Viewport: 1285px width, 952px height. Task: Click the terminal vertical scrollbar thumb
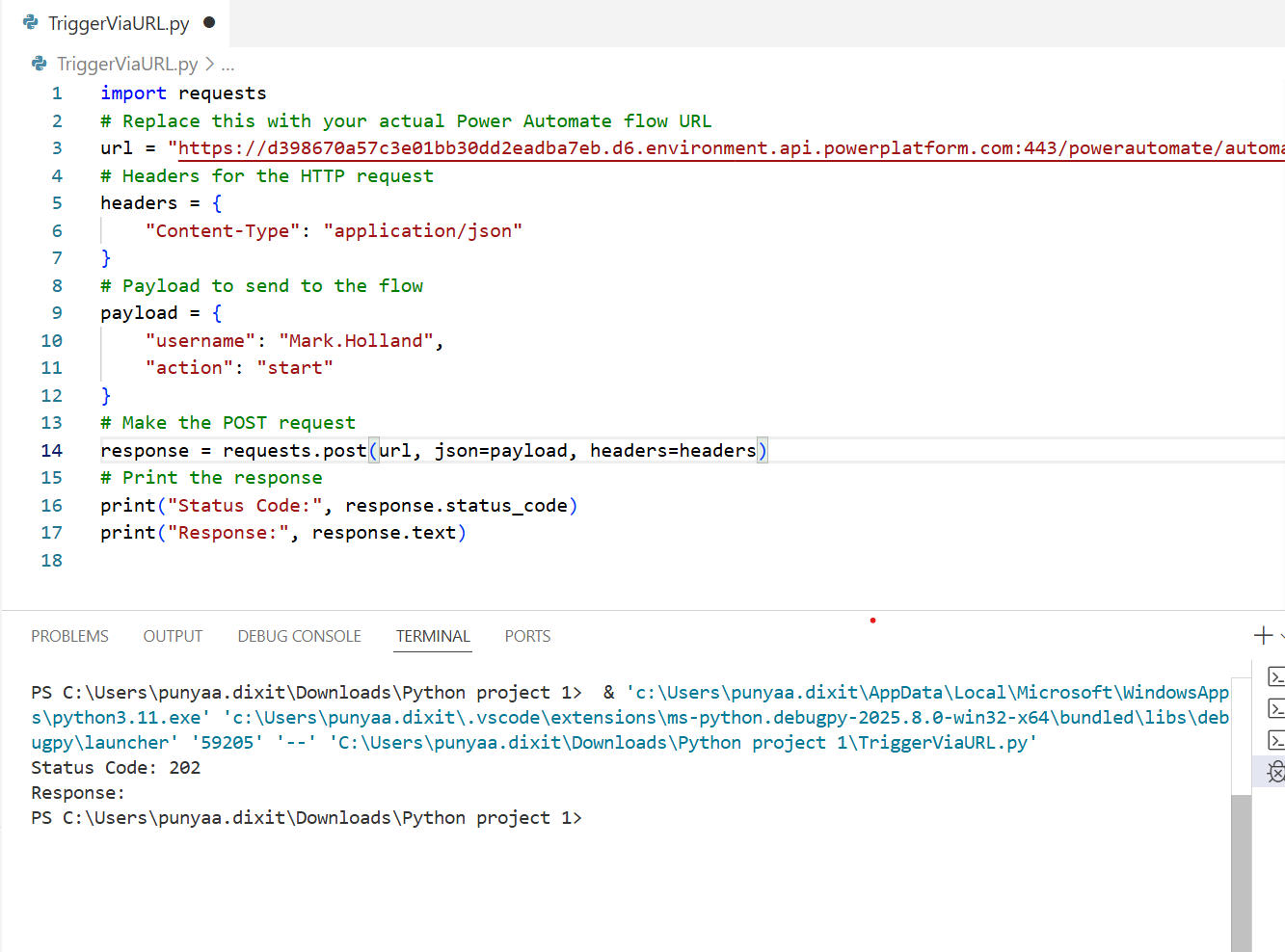point(1241,867)
